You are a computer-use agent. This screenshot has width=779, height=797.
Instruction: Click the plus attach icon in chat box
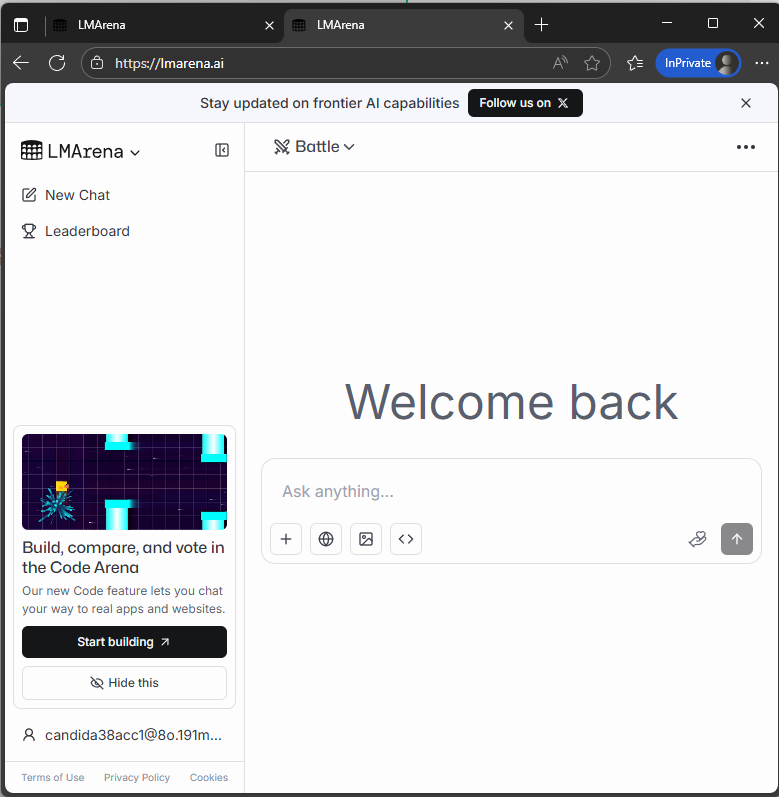286,539
